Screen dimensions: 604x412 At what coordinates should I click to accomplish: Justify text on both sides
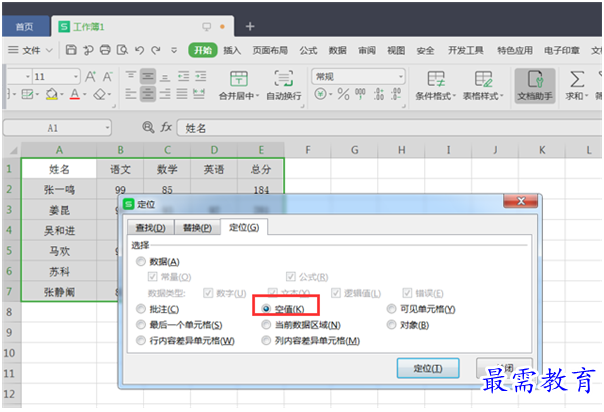[x=182, y=94]
